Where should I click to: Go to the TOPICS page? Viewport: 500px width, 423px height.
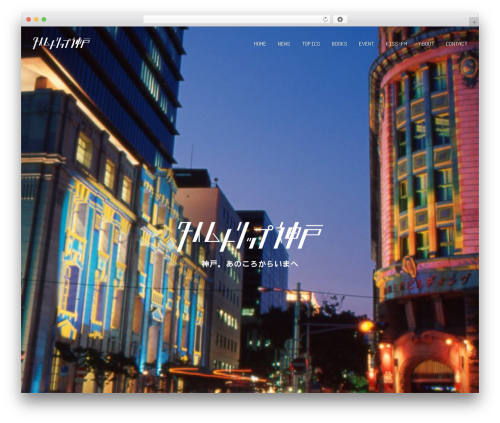(x=311, y=44)
